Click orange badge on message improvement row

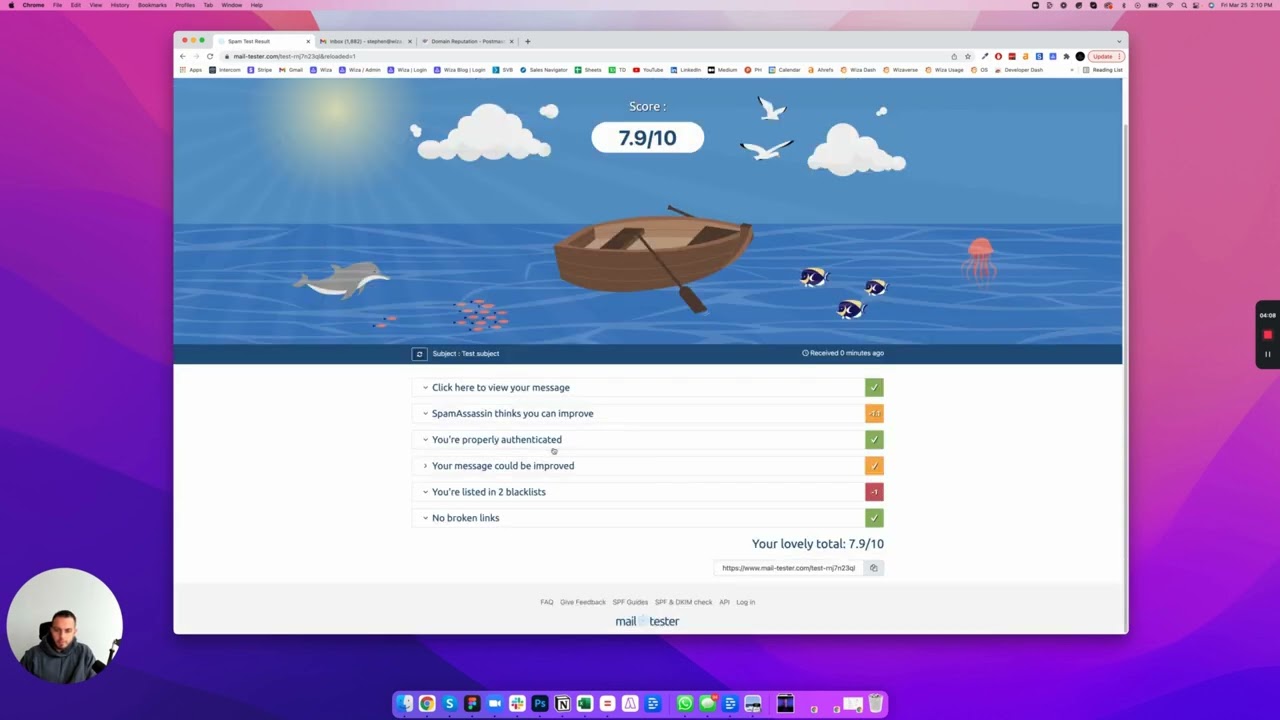tap(874, 465)
